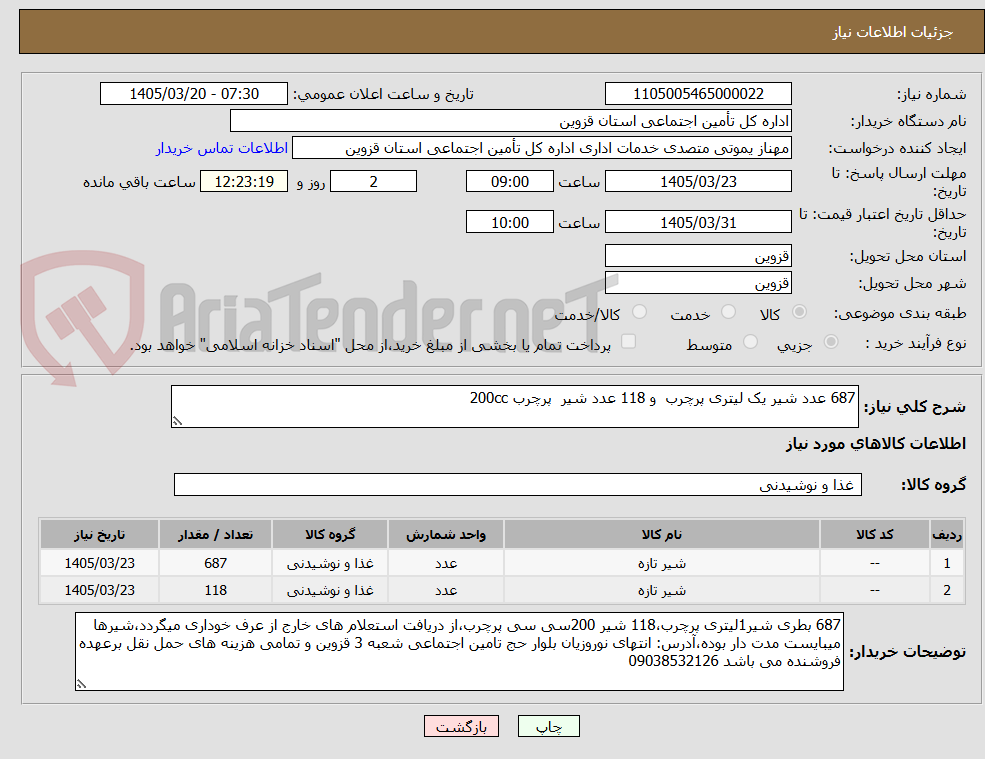The image size is (985, 759).
Task: Click the page title جزئیات اطلاعات نیاز
Action: click(x=892, y=32)
